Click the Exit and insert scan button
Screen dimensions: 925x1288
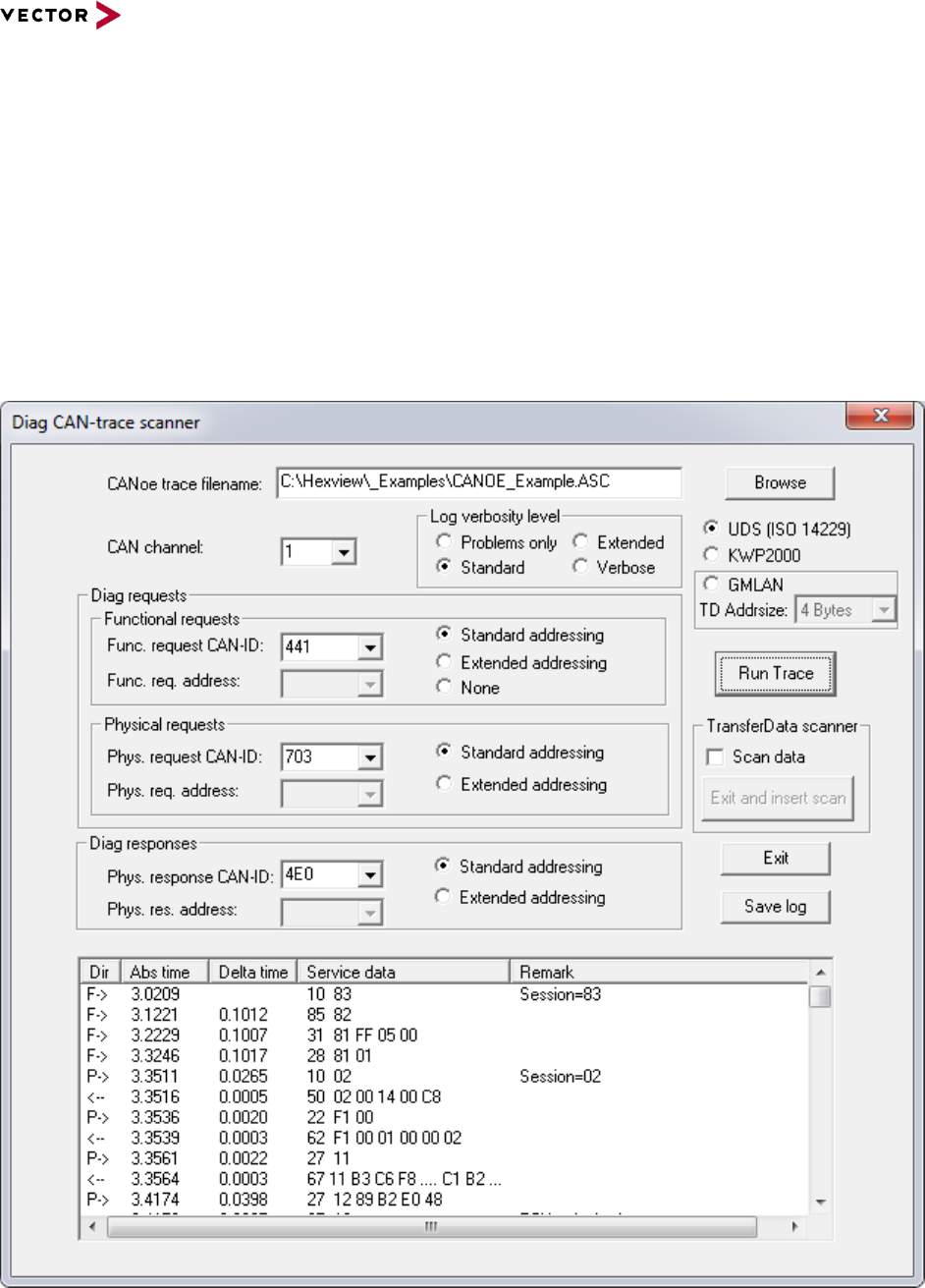(778, 798)
